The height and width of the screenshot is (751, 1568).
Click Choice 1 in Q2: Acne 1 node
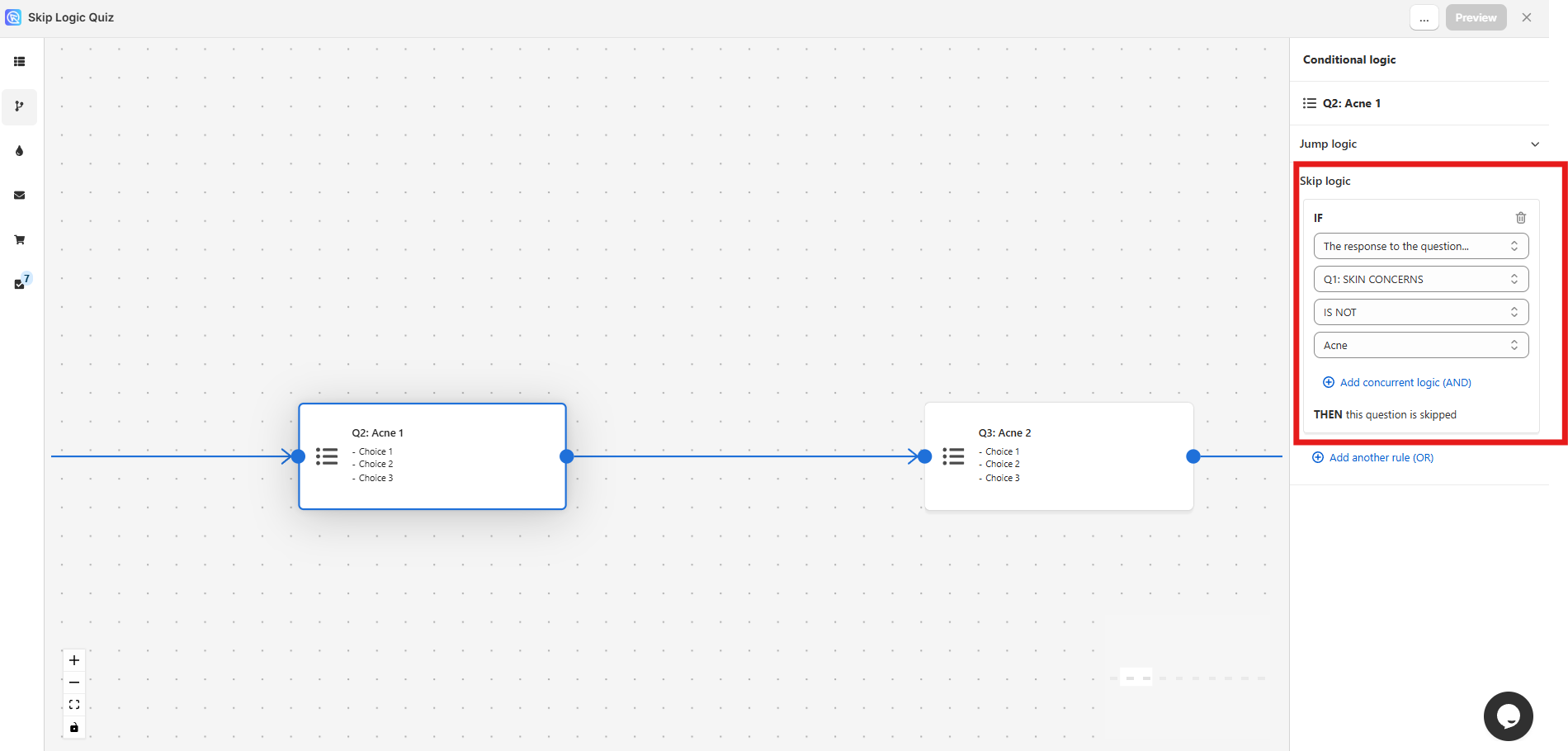[x=375, y=451]
